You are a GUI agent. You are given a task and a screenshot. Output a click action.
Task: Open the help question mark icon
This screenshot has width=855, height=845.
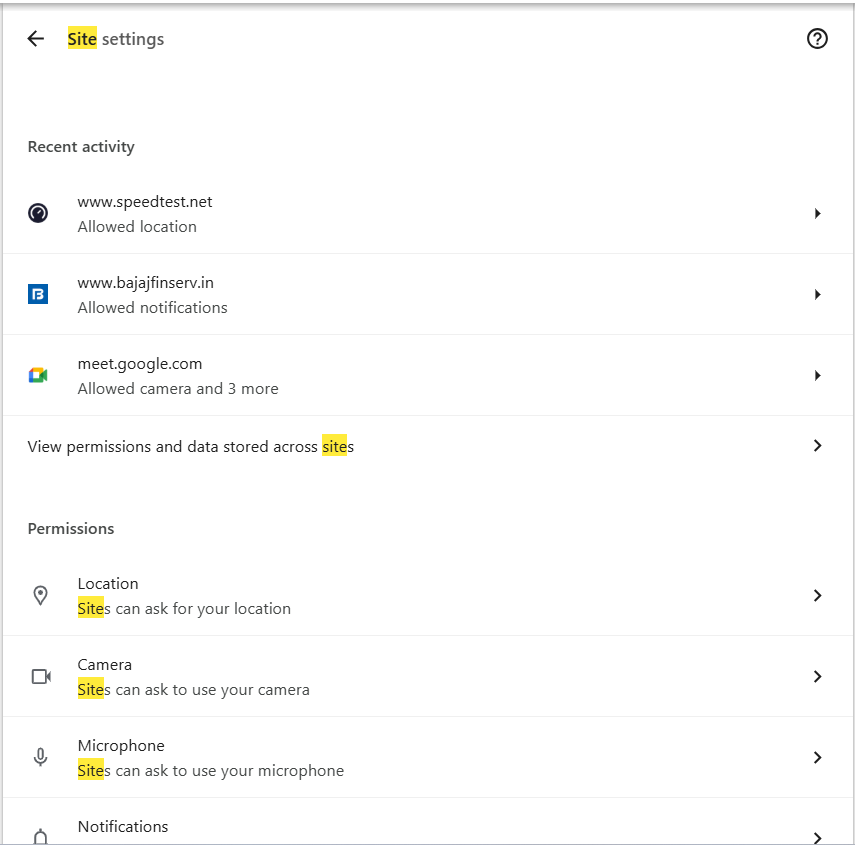click(817, 39)
